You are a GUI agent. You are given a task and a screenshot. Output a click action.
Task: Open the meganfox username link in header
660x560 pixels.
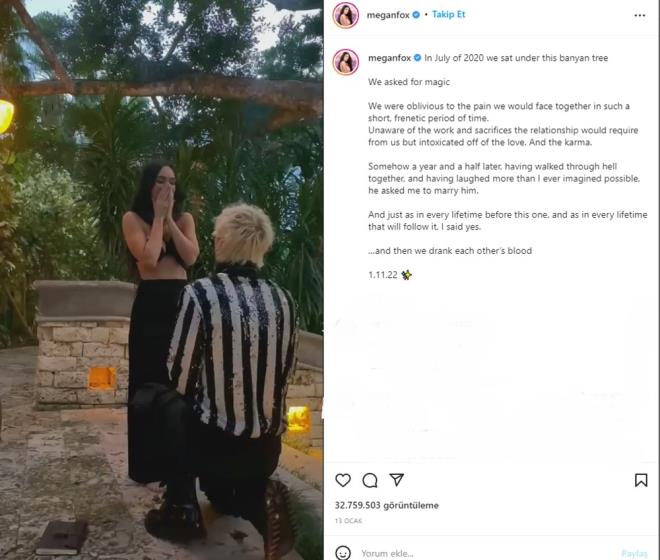[388, 15]
